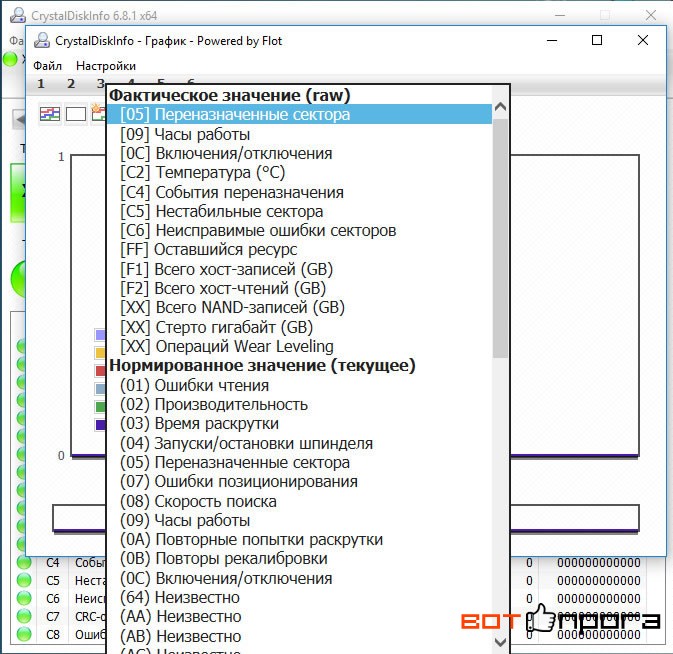Click the gray-blue legend swatch
The width and height of the screenshot is (673, 654).
(x=100, y=388)
